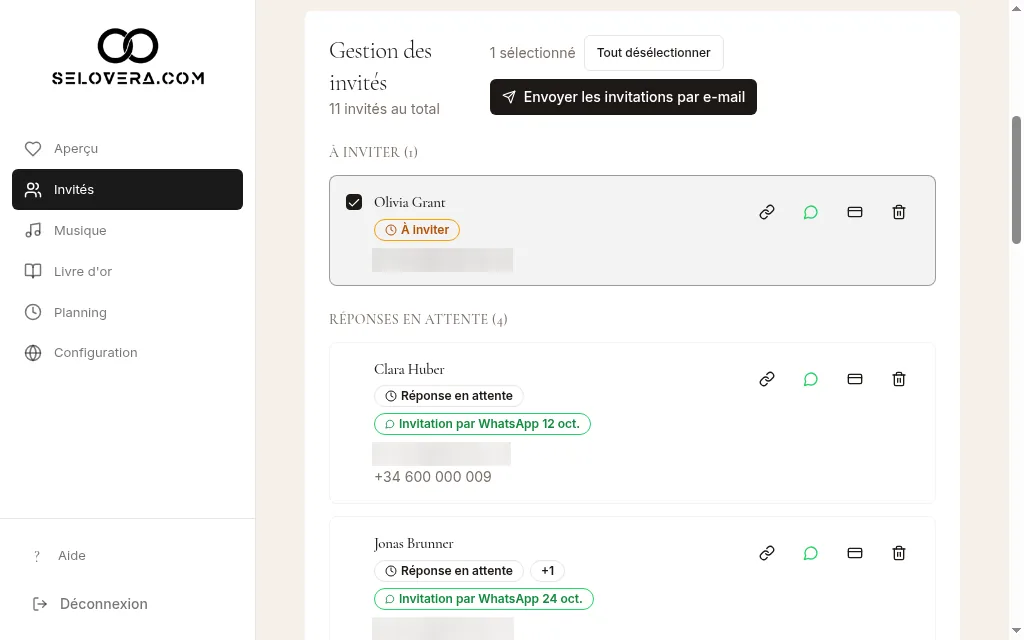
Task: Uncheck the Olivia Grant checkbox
Action: pyautogui.click(x=354, y=202)
